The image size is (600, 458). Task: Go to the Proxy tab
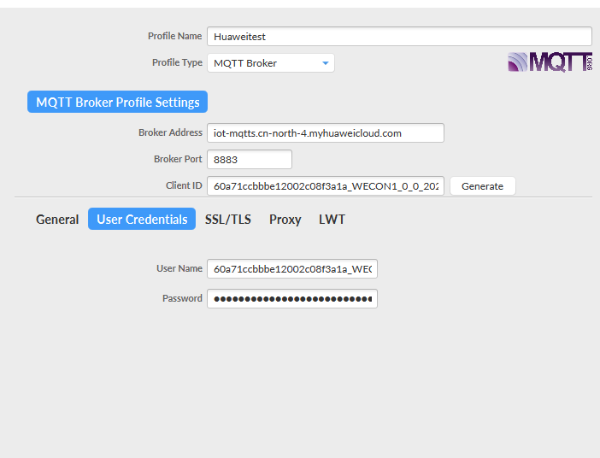coord(285,219)
